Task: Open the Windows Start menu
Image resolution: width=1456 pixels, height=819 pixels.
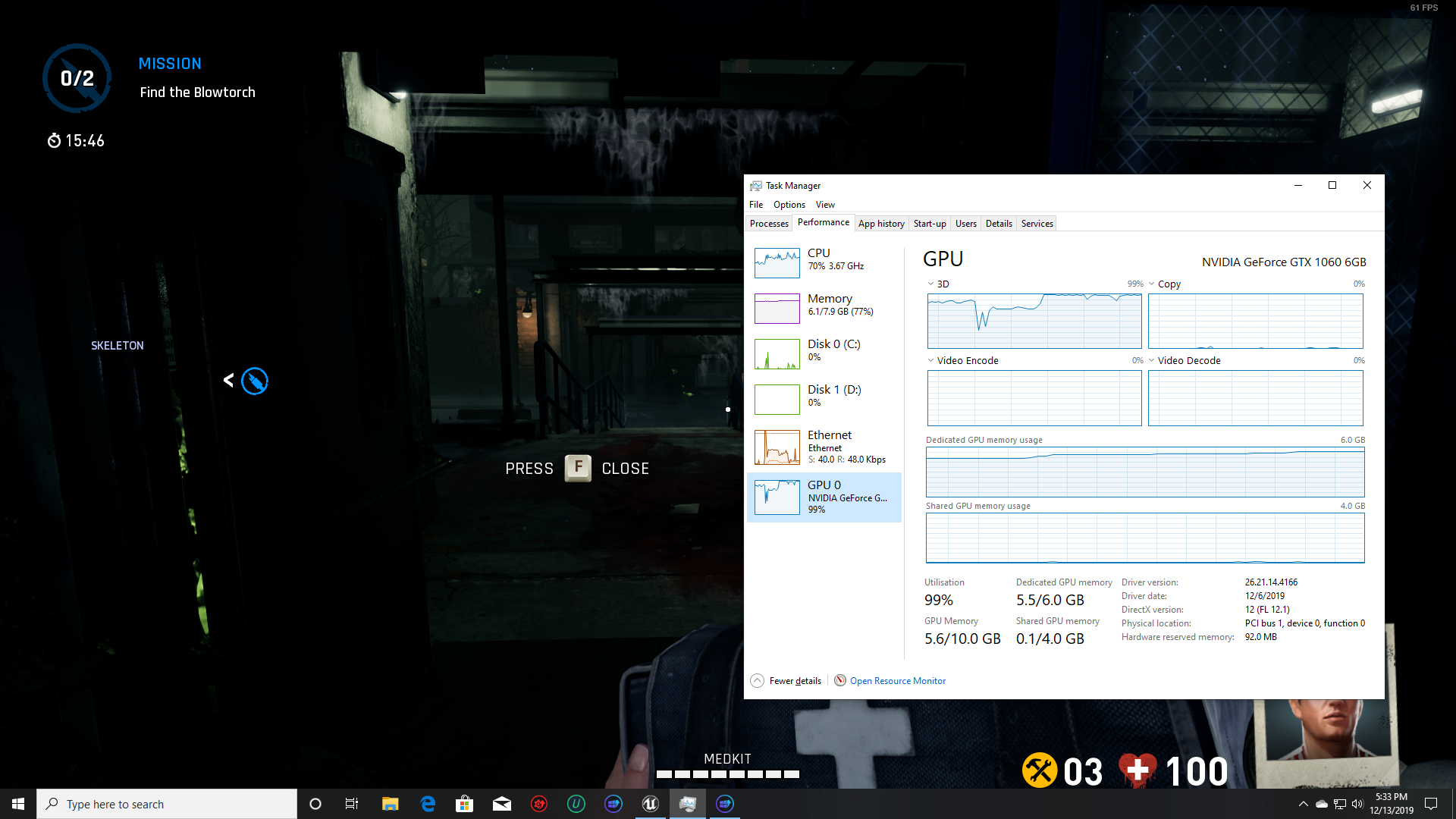Action: (18, 804)
